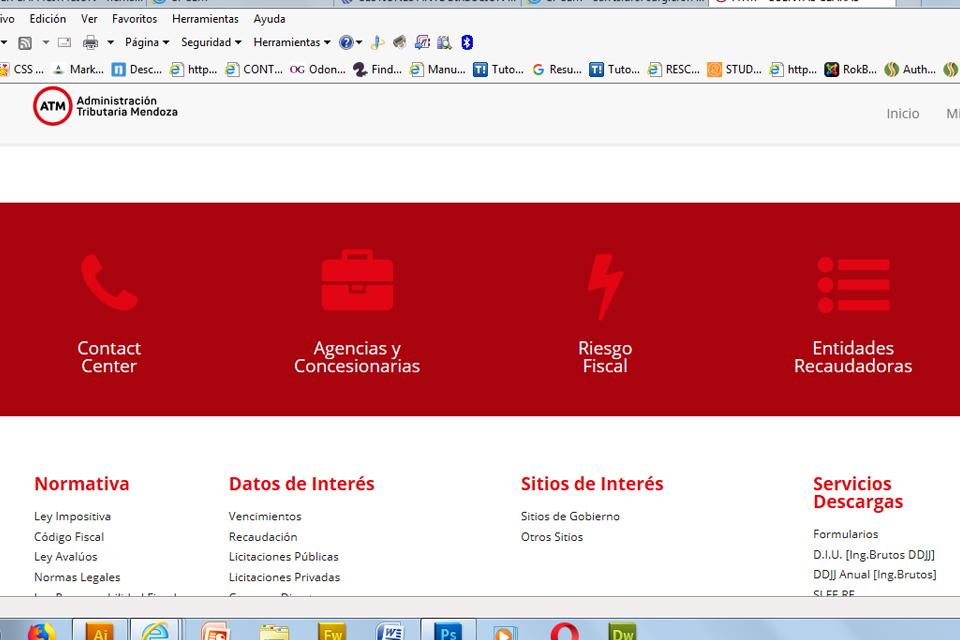Open the Formularios link
The image size is (960, 640).
[846, 534]
